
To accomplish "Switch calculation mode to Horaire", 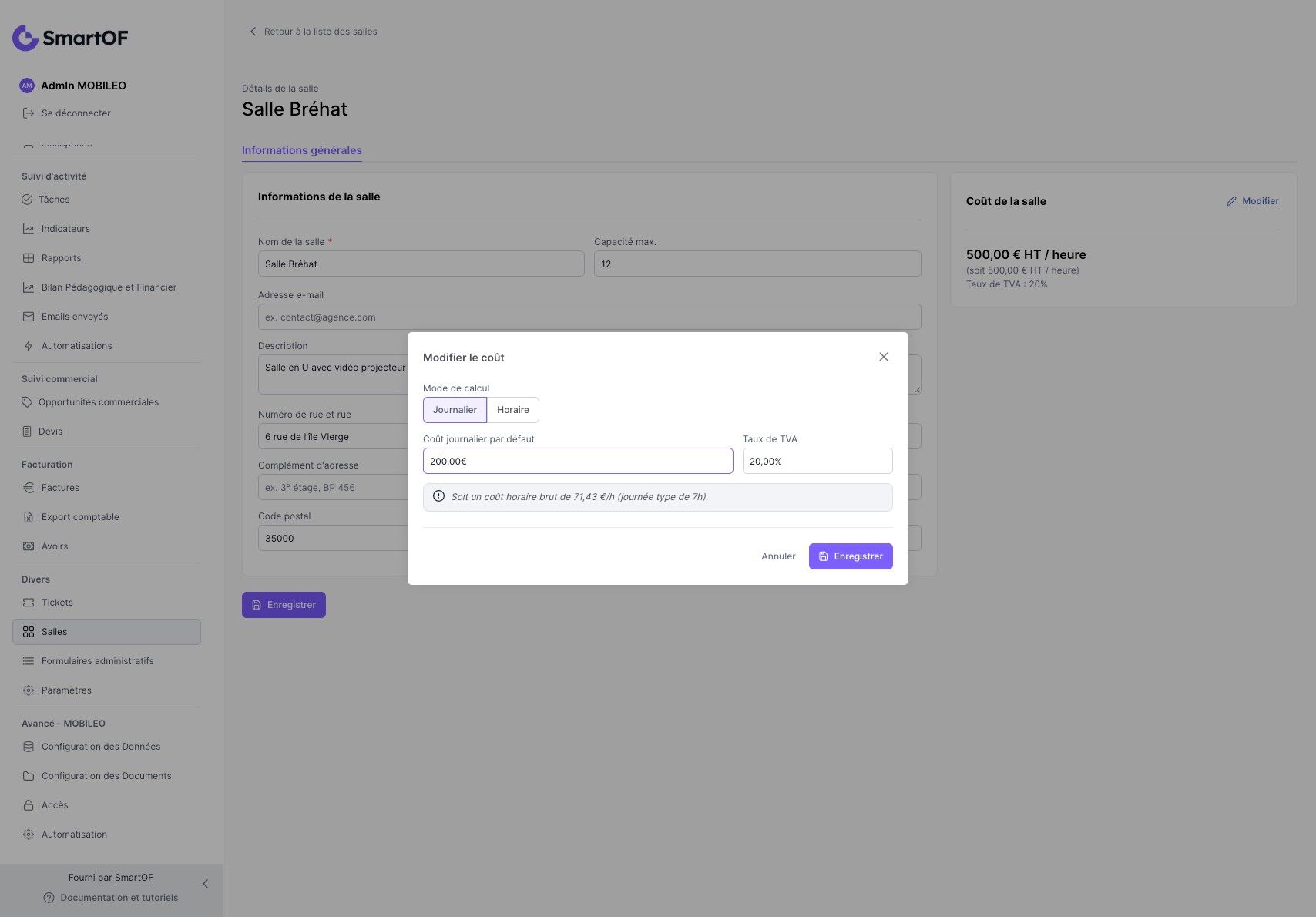I will tap(513, 410).
